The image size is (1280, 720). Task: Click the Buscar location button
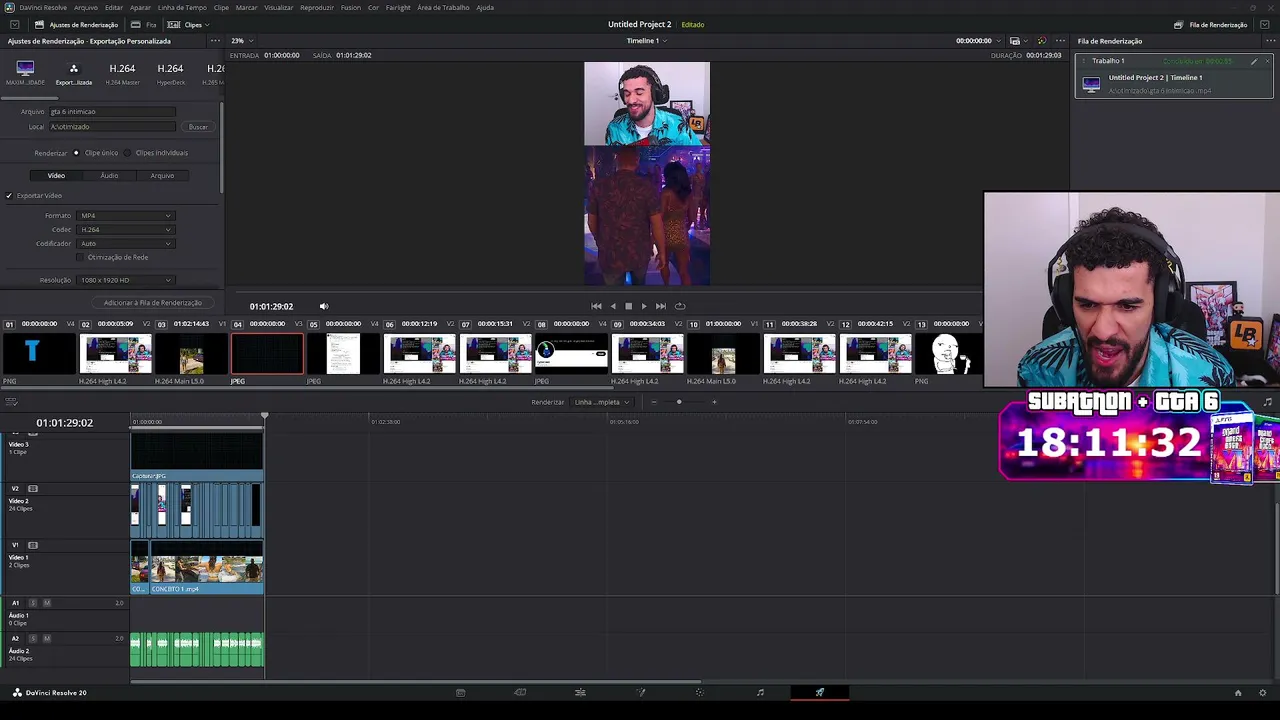coord(198,127)
